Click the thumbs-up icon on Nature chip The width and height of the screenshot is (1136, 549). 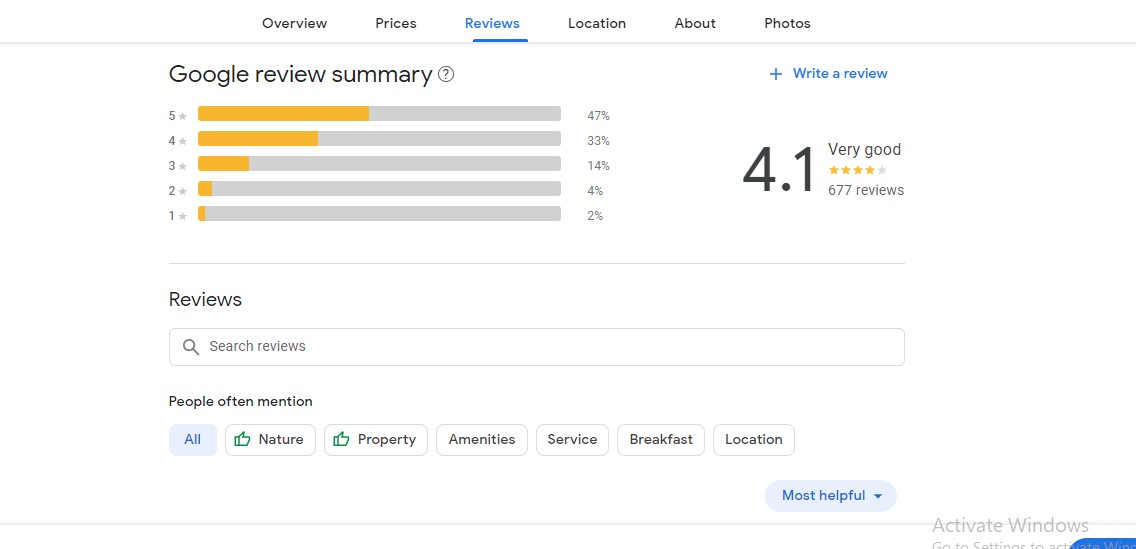tap(242, 439)
